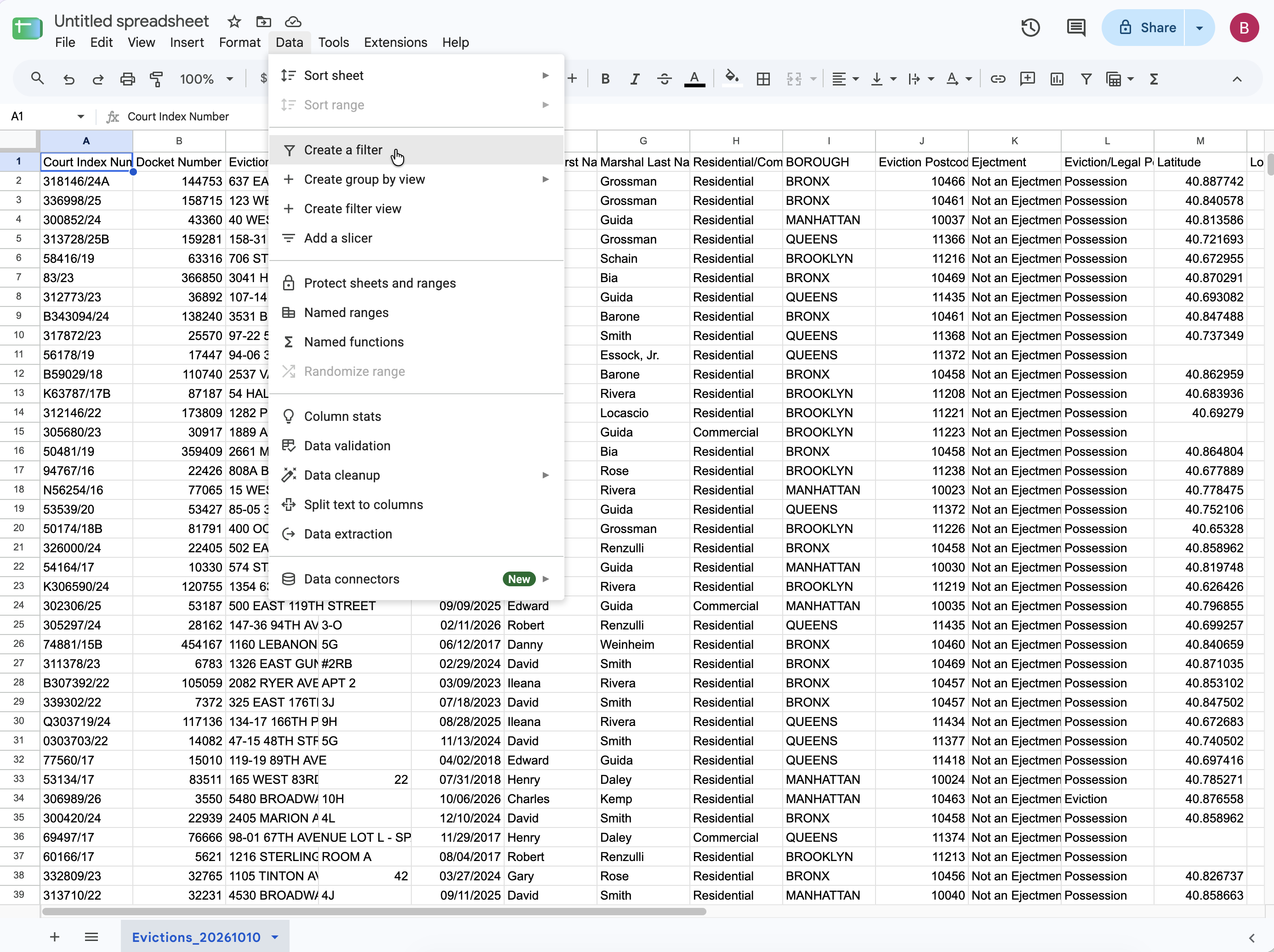Choose Split text to columns
1274x952 pixels.
[x=416, y=504]
